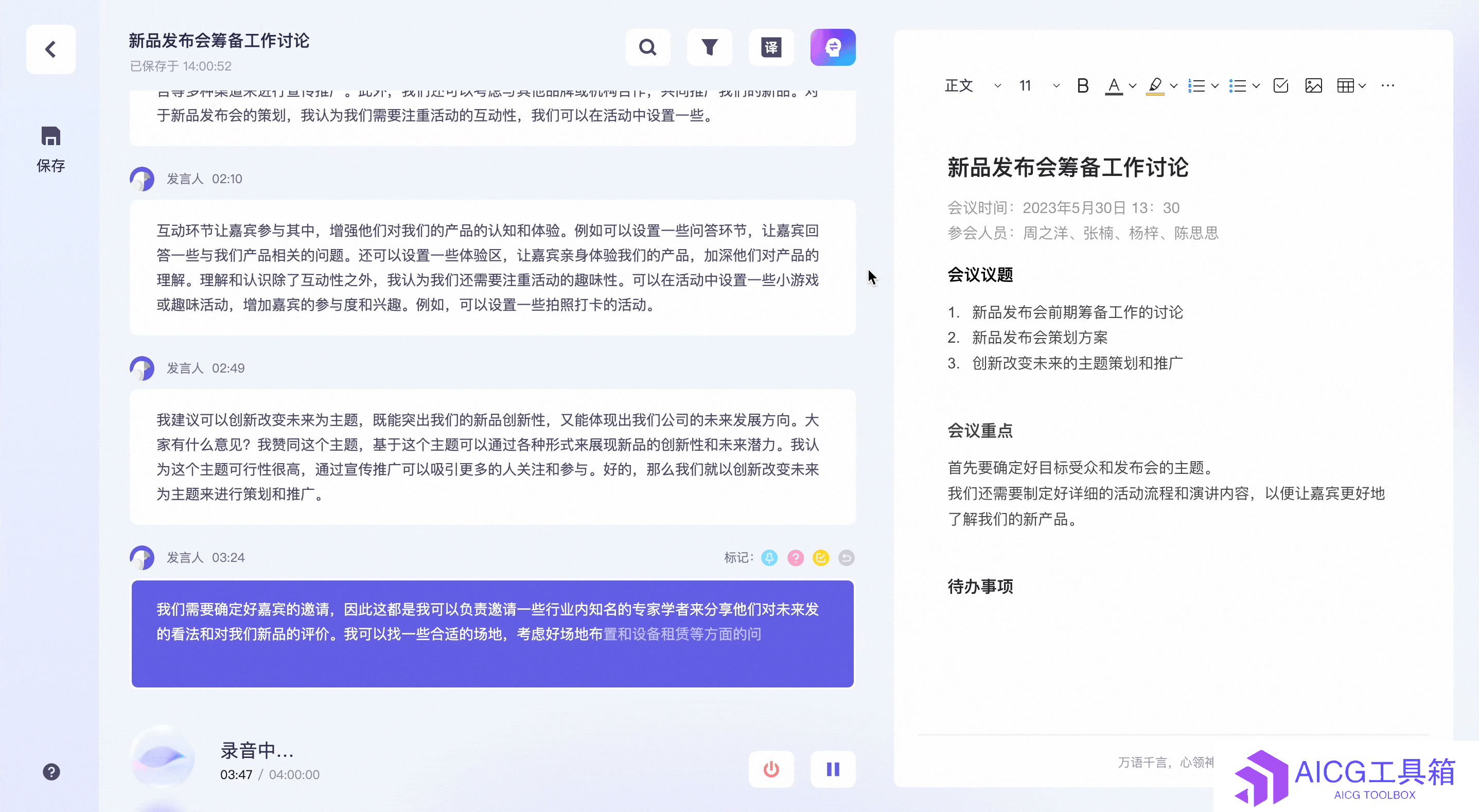
Task: Click 发言人 label of the 02:10 segment
Action: tap(185, 179)
